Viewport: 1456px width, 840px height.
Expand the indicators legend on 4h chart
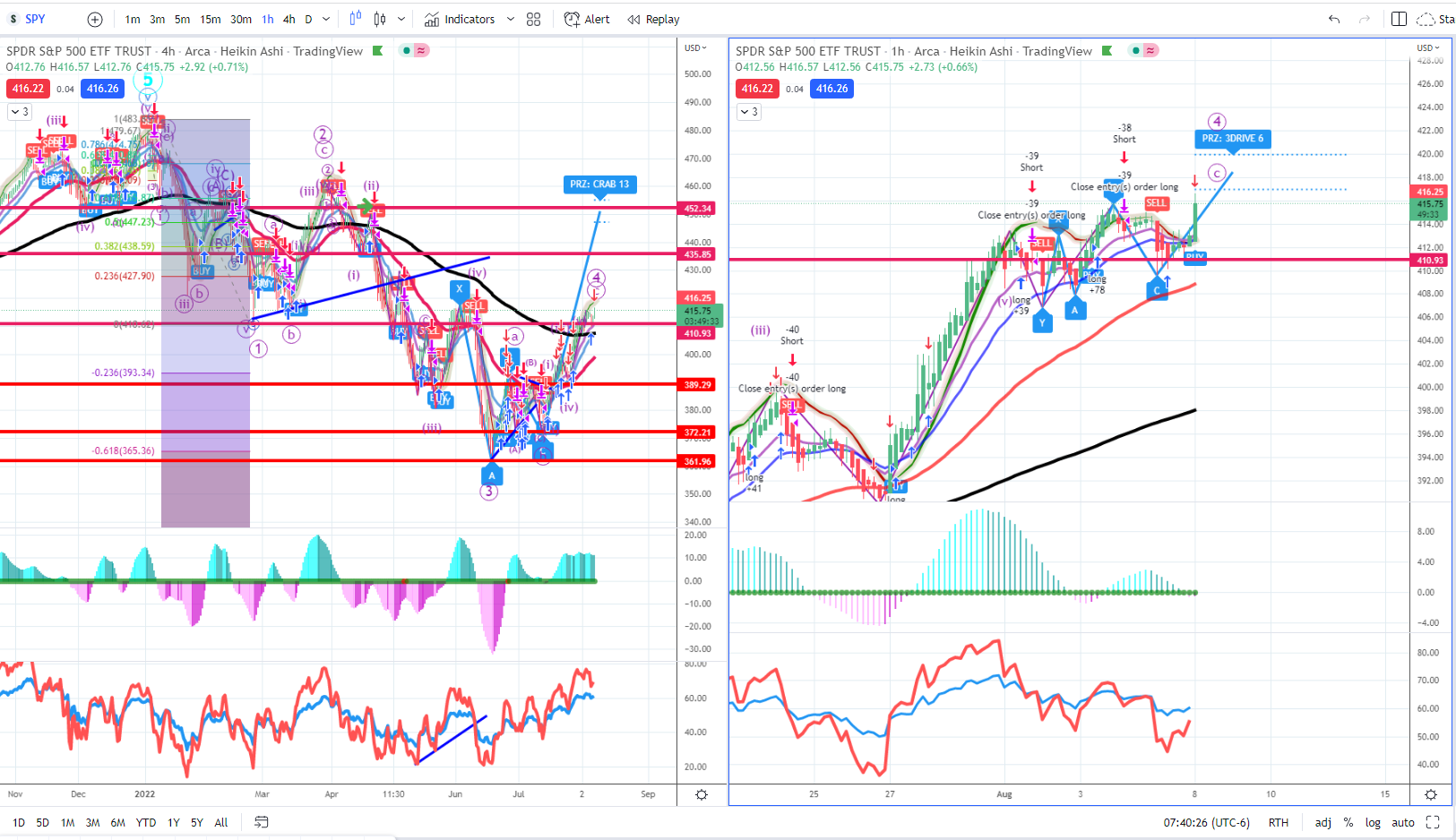tap(19, 112)
